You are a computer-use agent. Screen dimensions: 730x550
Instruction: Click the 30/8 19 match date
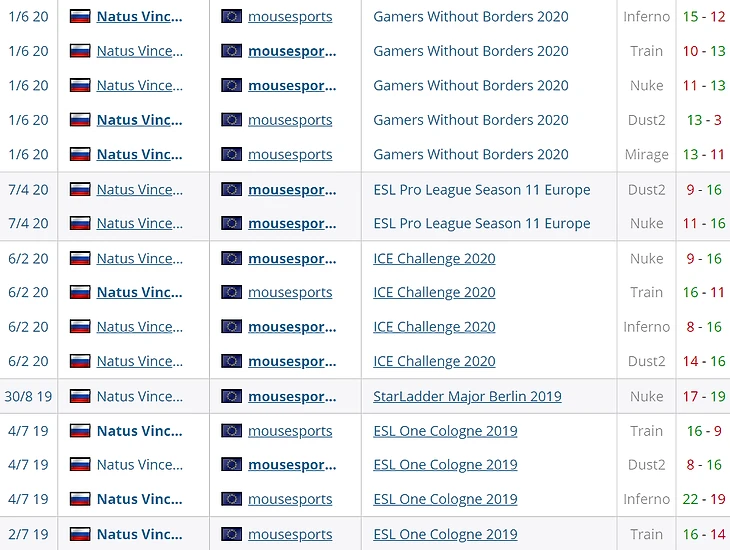27,396
